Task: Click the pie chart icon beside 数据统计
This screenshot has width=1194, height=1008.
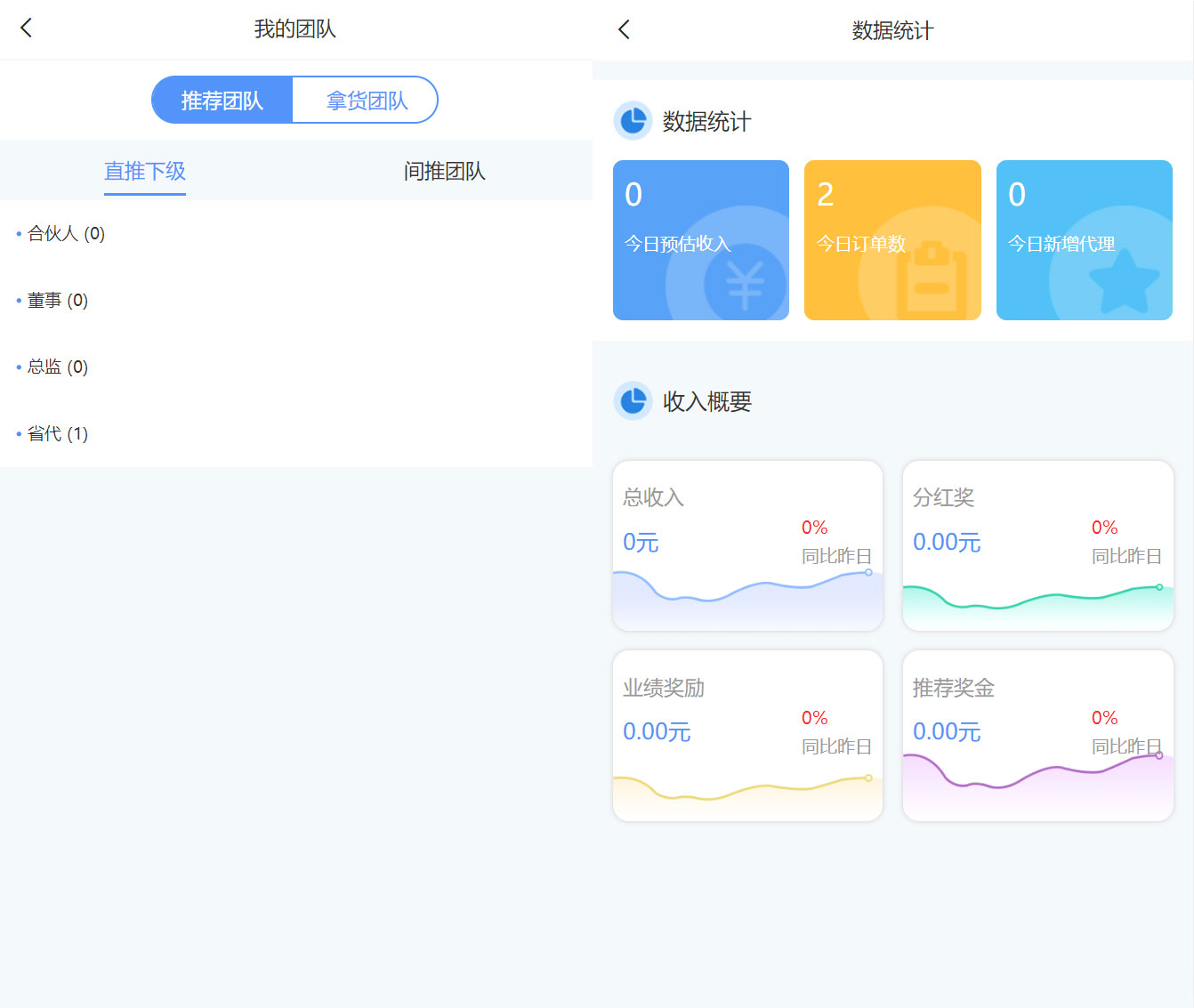Action: click(x=633, y=121)
